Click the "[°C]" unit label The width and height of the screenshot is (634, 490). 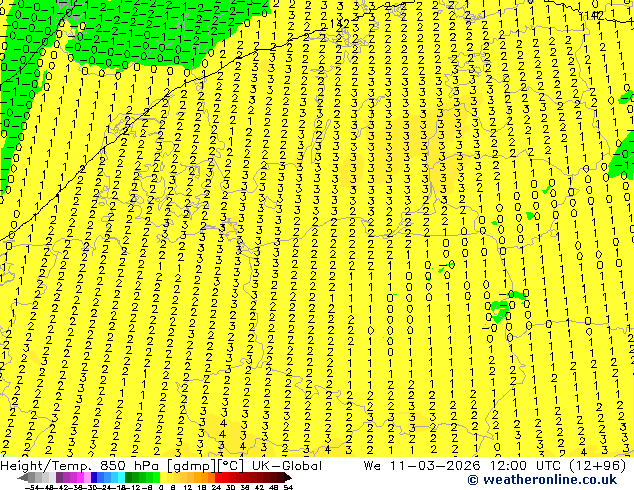click(x=232, y=466)
